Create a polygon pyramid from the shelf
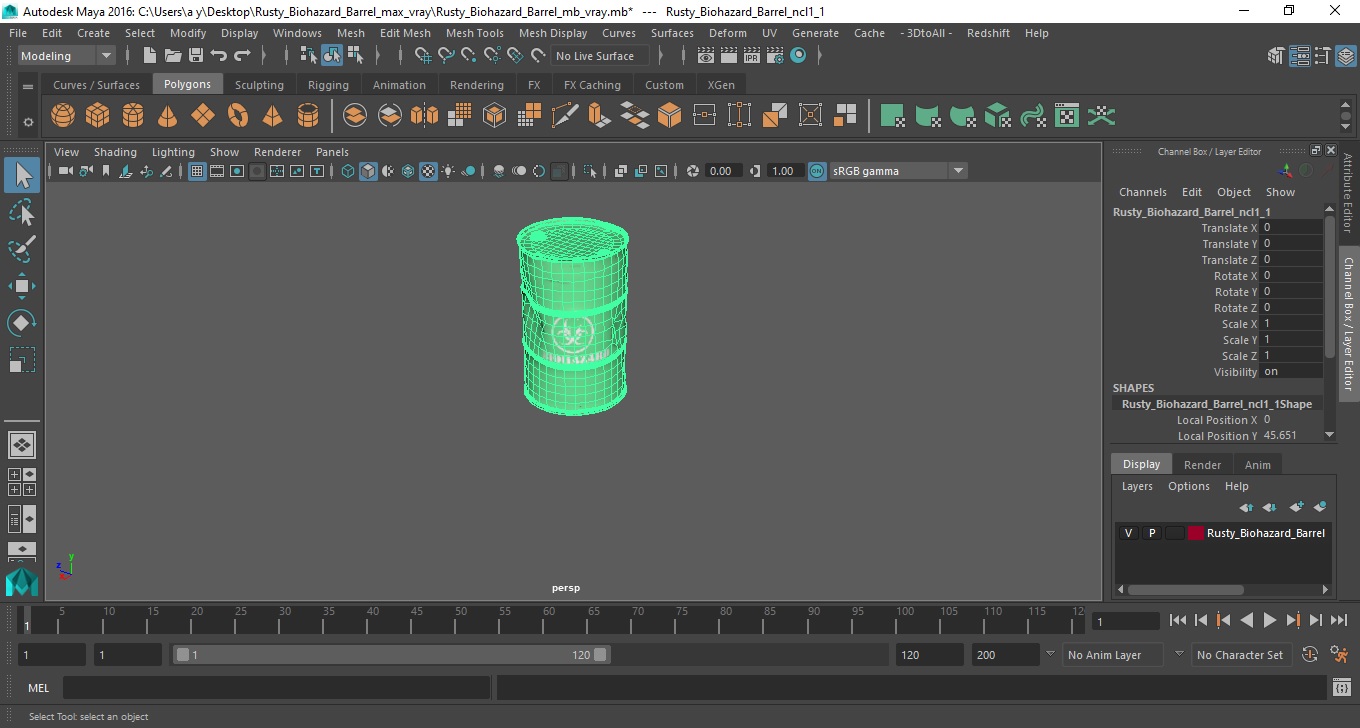Screen dimensions: 1360x728 click(x=273, y=116)
